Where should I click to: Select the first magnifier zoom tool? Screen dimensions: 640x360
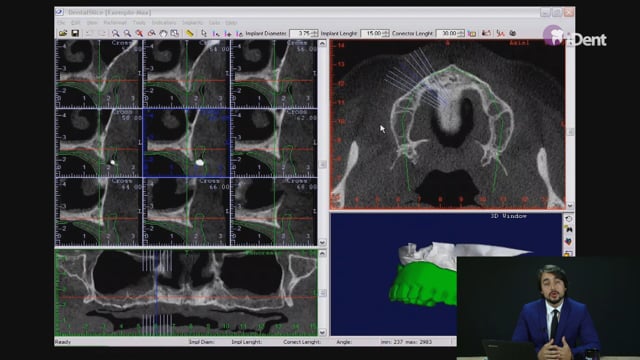click(116, 33)
